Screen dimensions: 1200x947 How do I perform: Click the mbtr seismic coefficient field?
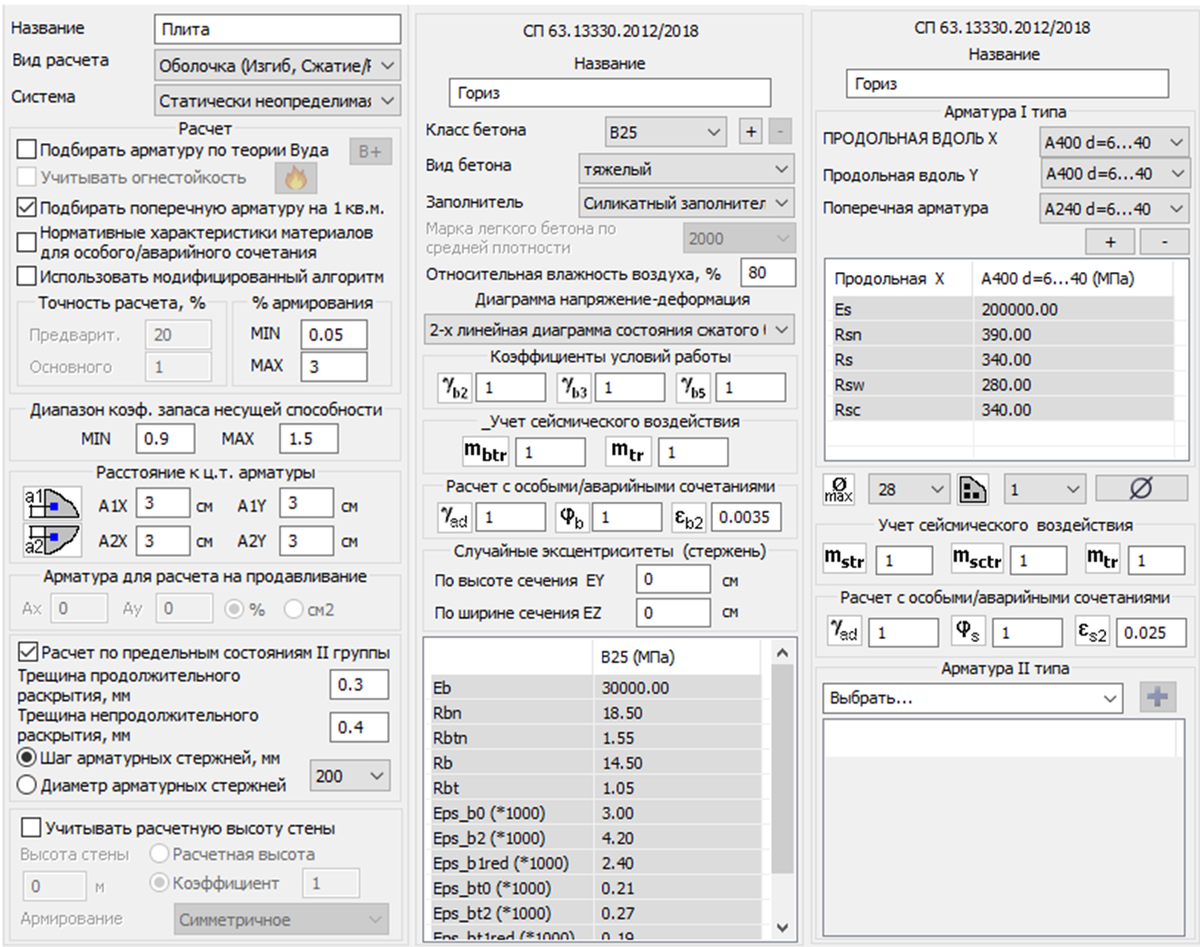coord(550,453)
